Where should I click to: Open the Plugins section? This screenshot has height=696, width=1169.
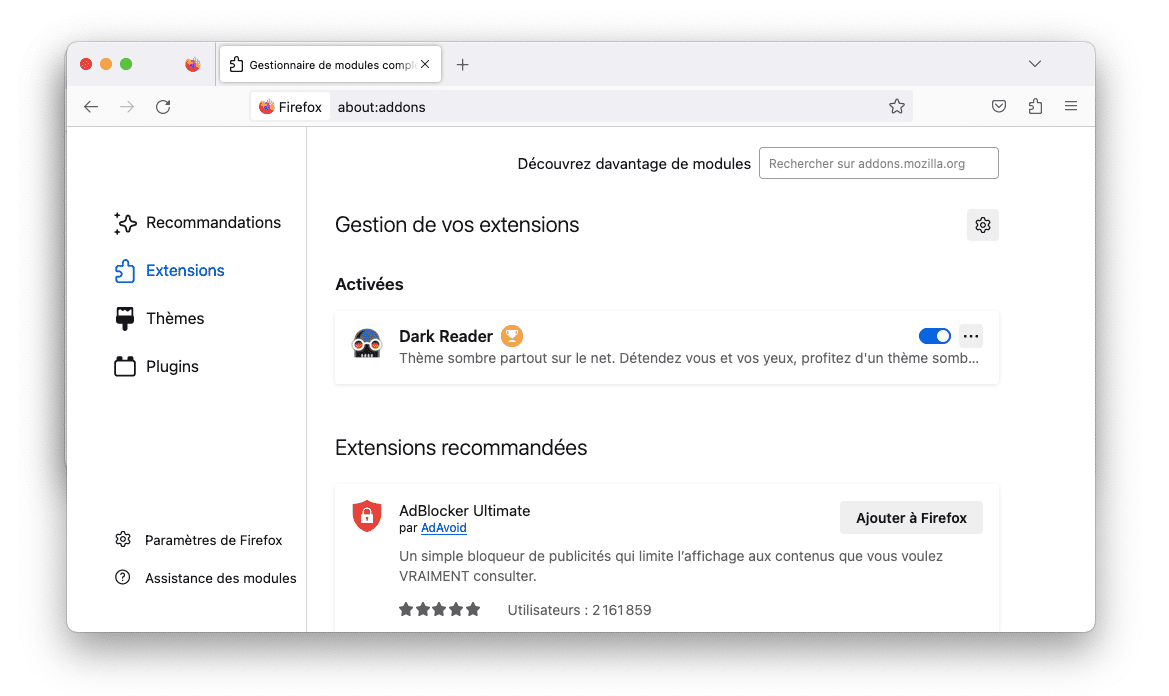click(x=172, y=367)
